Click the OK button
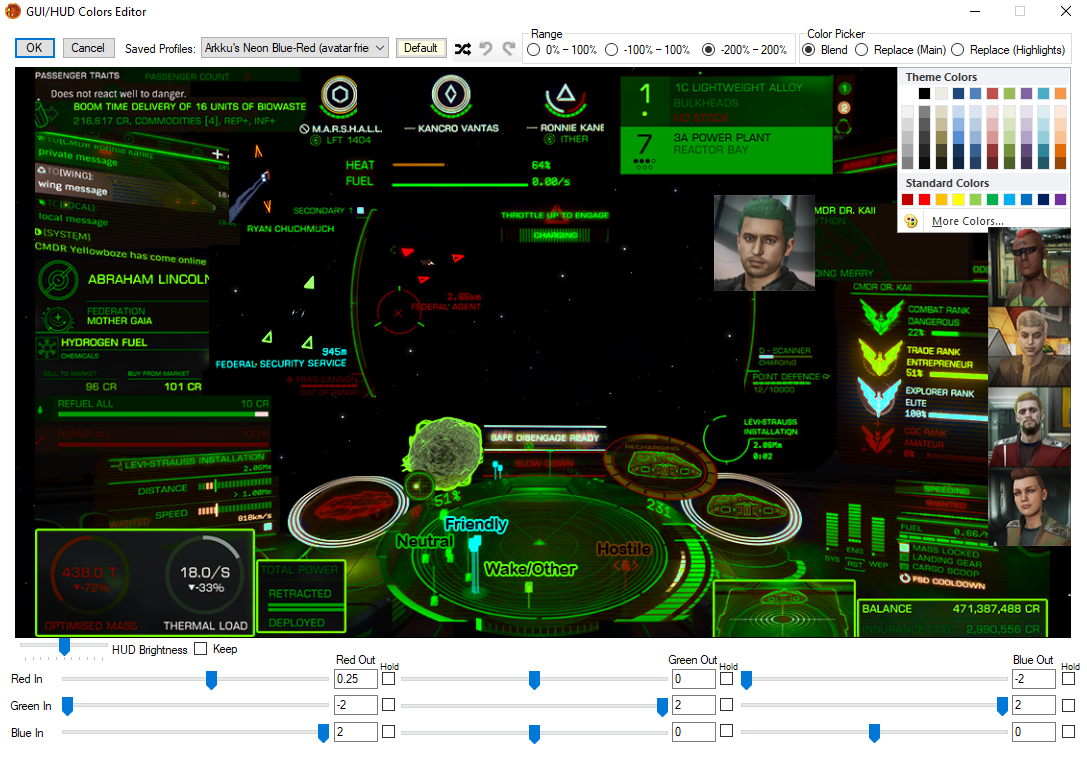The height and width of the screenshot is (758, 1087). point(34,48)
